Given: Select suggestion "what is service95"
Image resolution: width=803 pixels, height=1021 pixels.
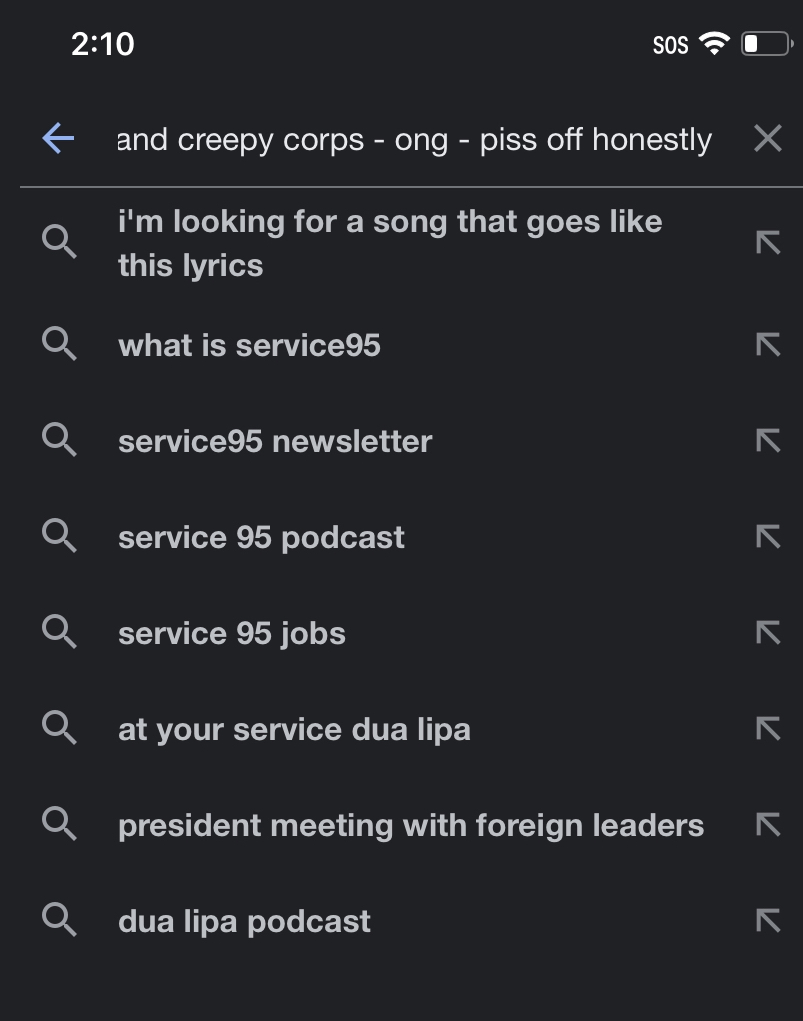Looking at the screenshot, I should [249, 346].
